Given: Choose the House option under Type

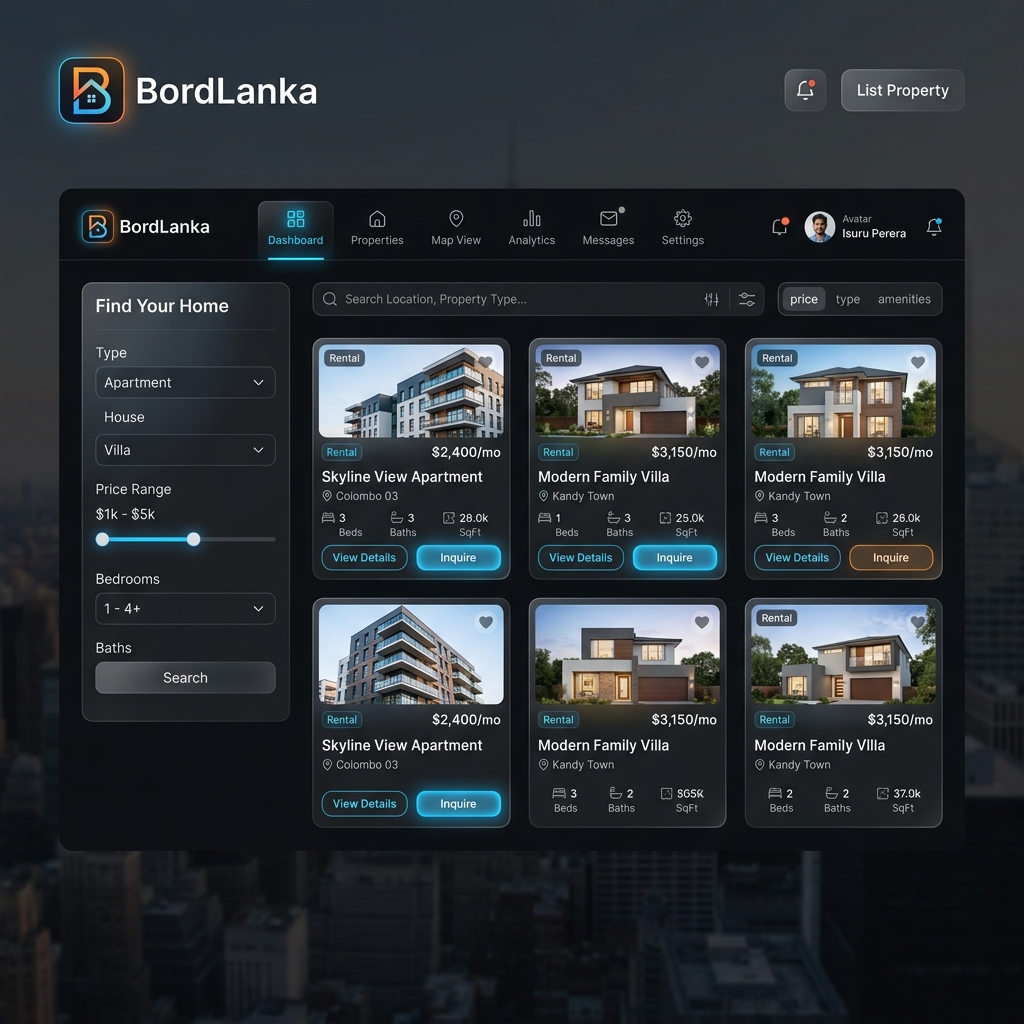Looking at the screenshot, I should (124, 417).
